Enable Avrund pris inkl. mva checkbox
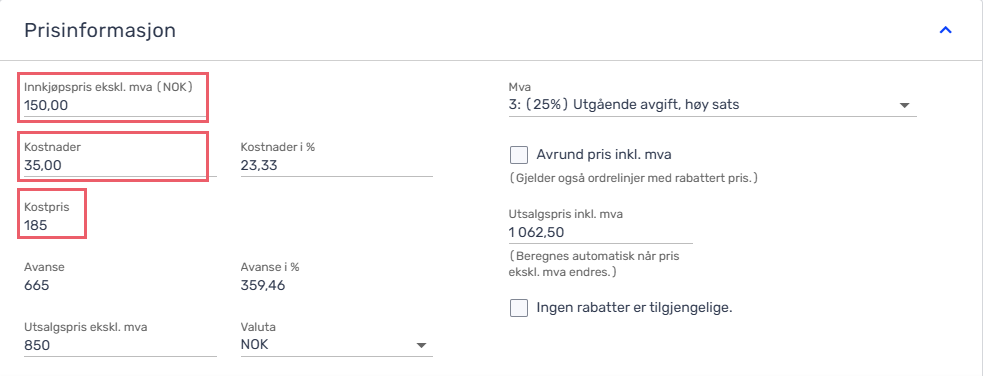Viewport: 983px width, 376px height. [519, 154]
